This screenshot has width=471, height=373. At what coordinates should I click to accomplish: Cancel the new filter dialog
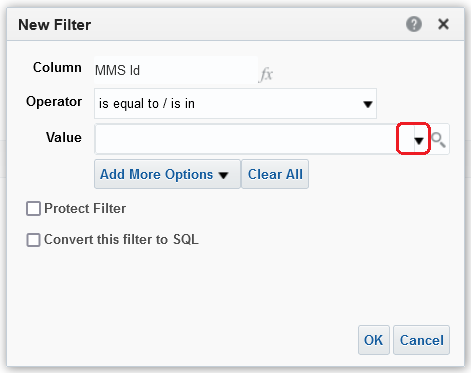point(421,340)
